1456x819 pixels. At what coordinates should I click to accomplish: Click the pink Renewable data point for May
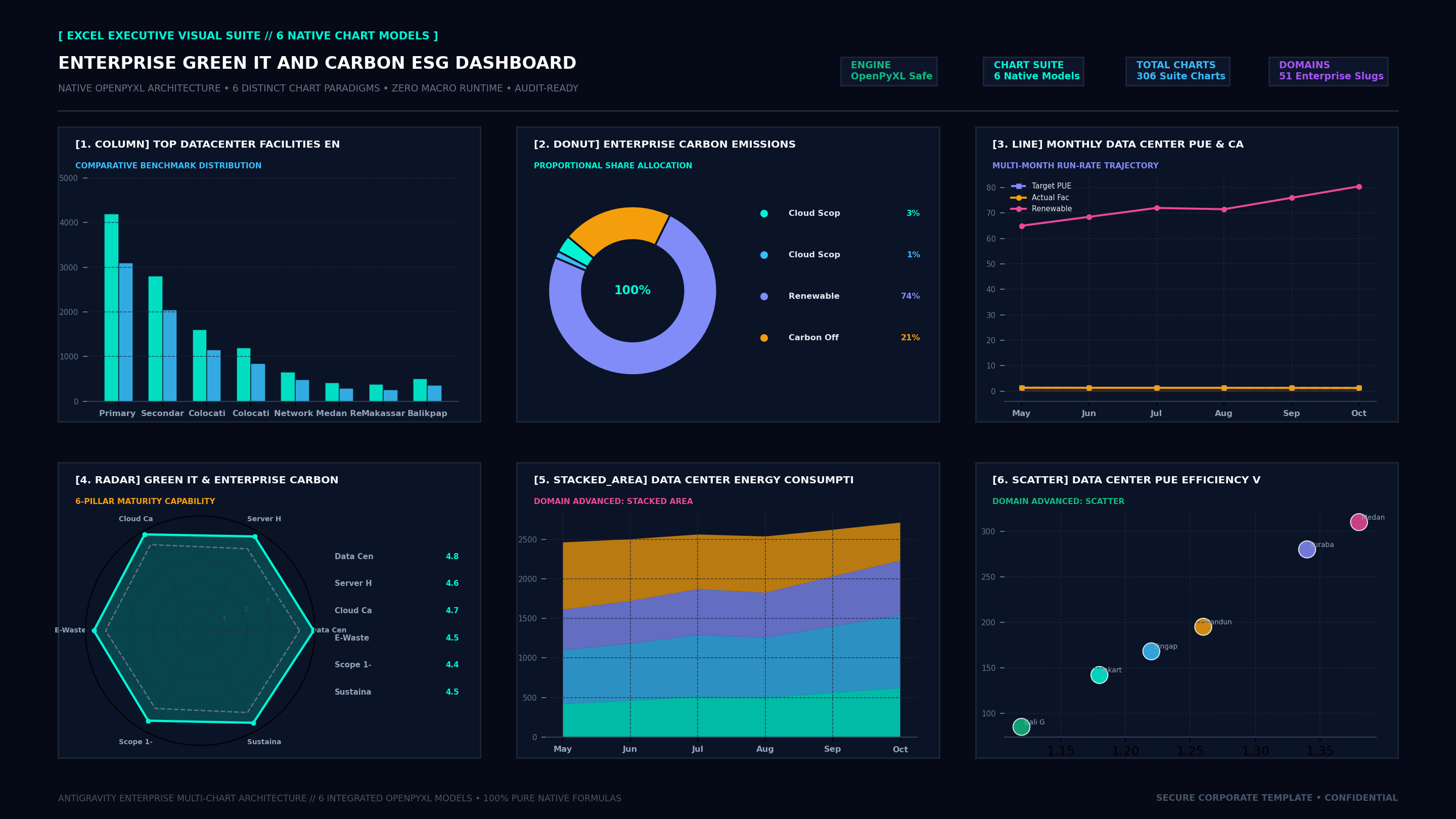click(x=1021, y=226)
